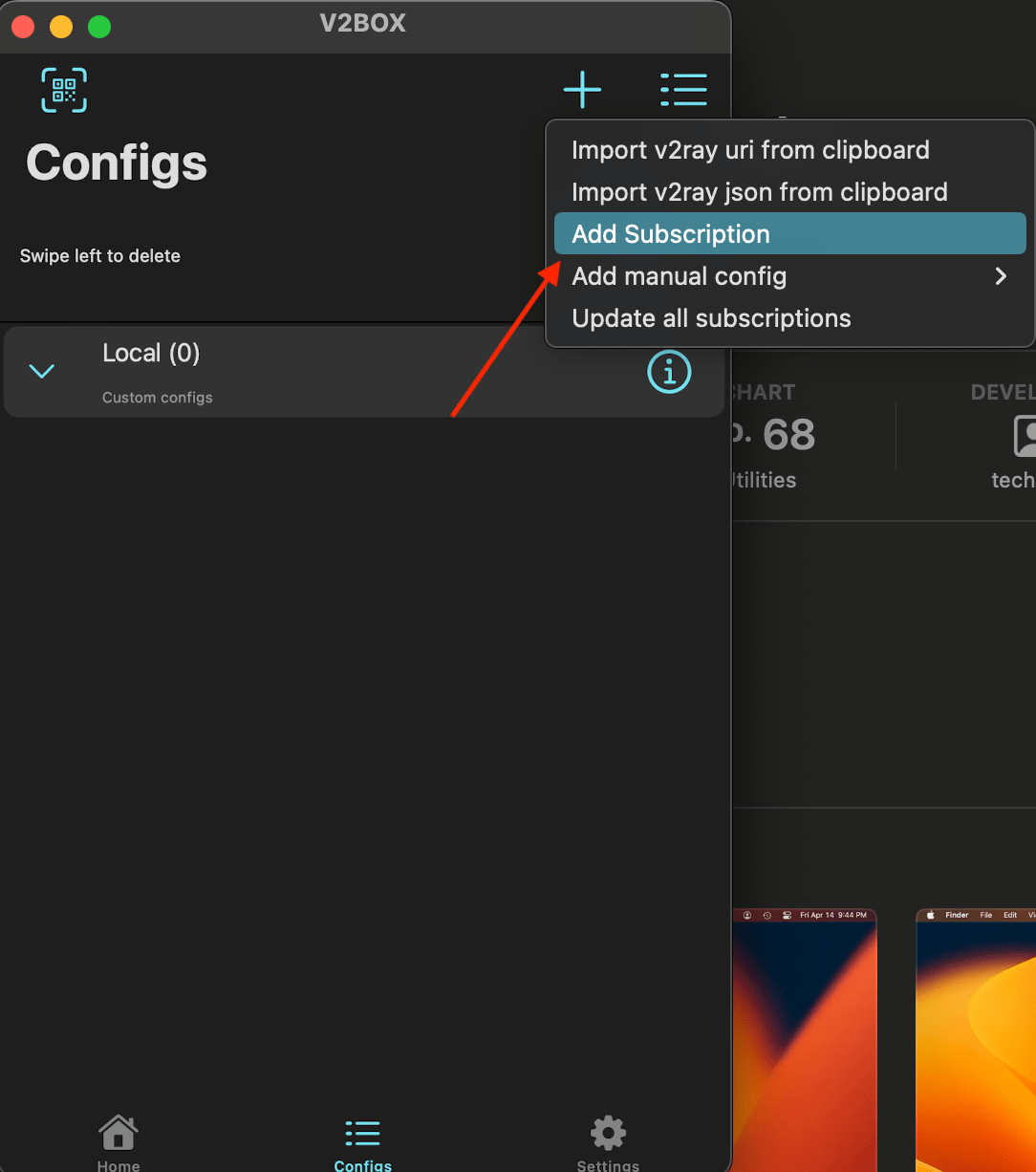Screen dimensions: 1036x1172
Task: Open Add manual config submenu
Action: (789, 276)
